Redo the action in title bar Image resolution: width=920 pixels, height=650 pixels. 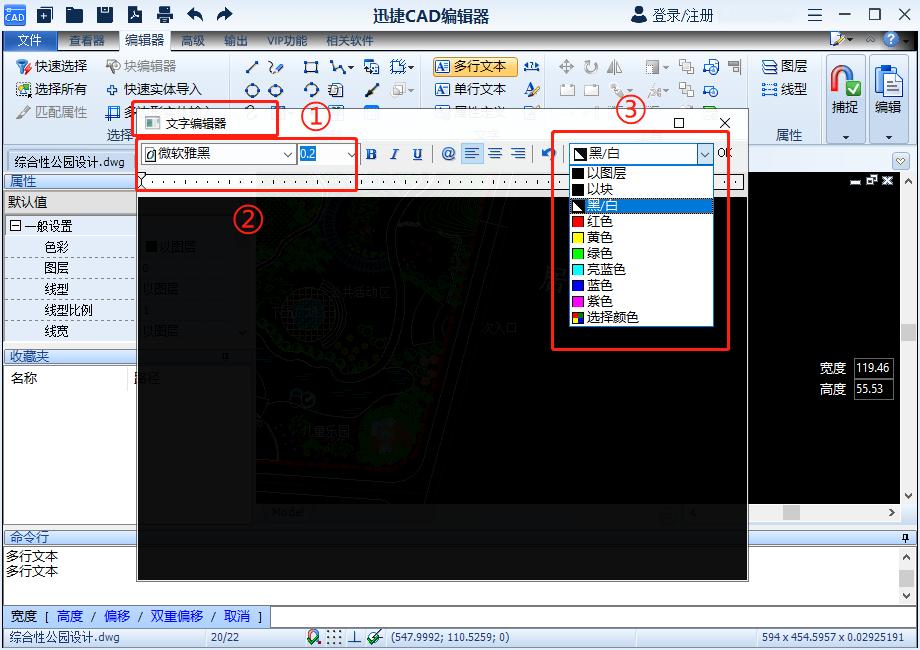click(x=224, y=15)
